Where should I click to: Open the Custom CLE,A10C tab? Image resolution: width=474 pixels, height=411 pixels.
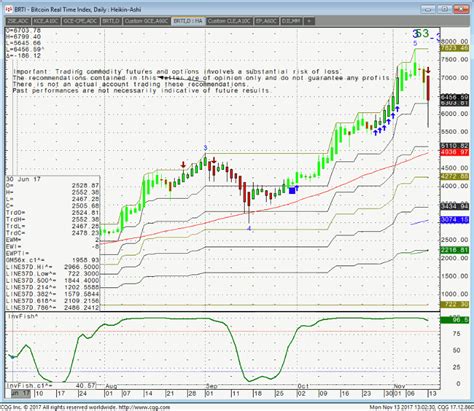[229, 21]
